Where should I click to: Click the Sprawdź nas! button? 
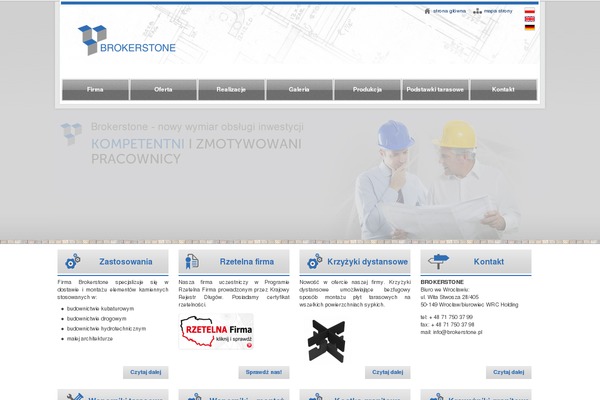264,372
